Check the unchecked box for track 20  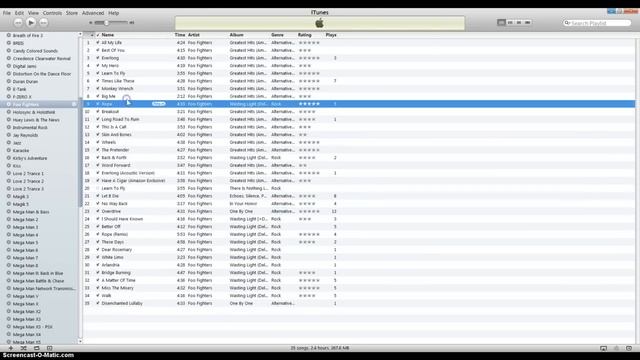pos(98,188)
